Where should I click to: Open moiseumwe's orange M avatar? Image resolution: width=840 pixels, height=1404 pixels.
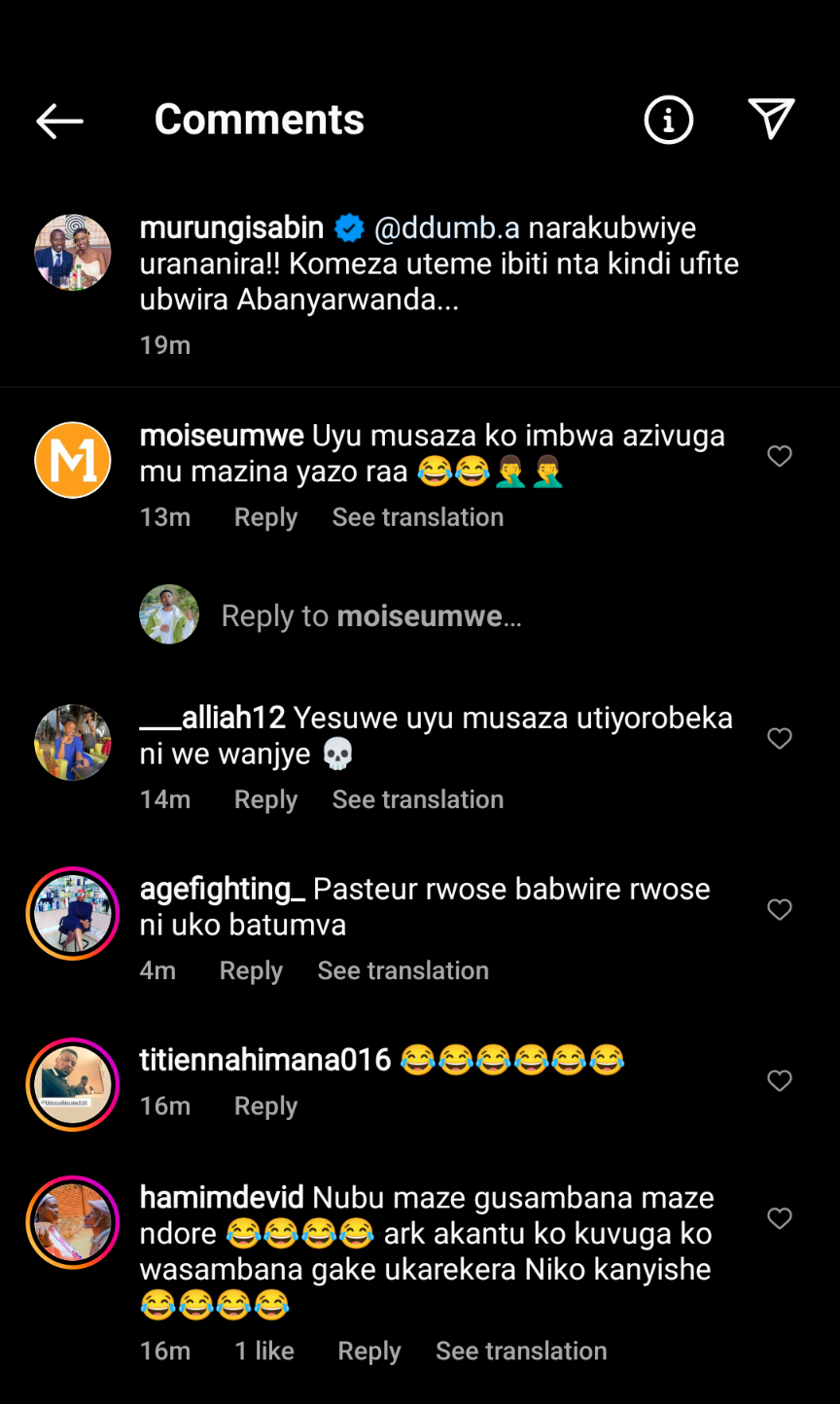[x=73, y=460]
